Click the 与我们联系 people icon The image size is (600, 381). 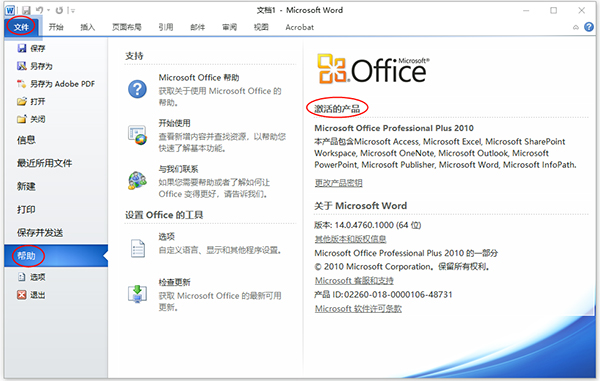click(x=137, y=181)
